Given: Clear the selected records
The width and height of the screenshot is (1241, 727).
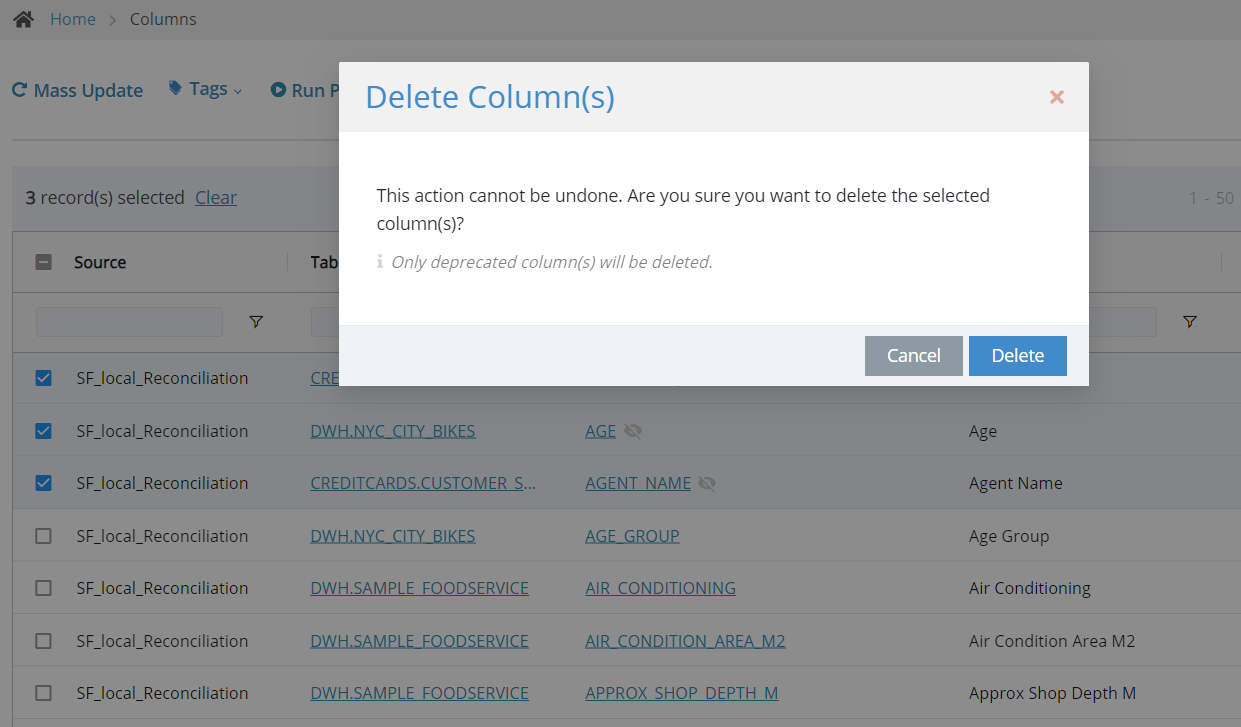Looking at the screenshot, I should [x=216, y=197].
